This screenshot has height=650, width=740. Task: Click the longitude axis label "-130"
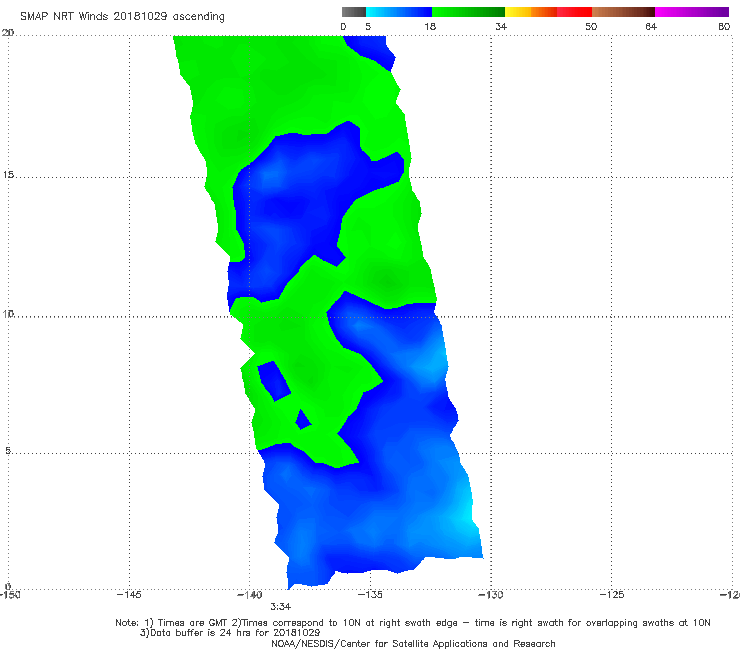point(491,595)
